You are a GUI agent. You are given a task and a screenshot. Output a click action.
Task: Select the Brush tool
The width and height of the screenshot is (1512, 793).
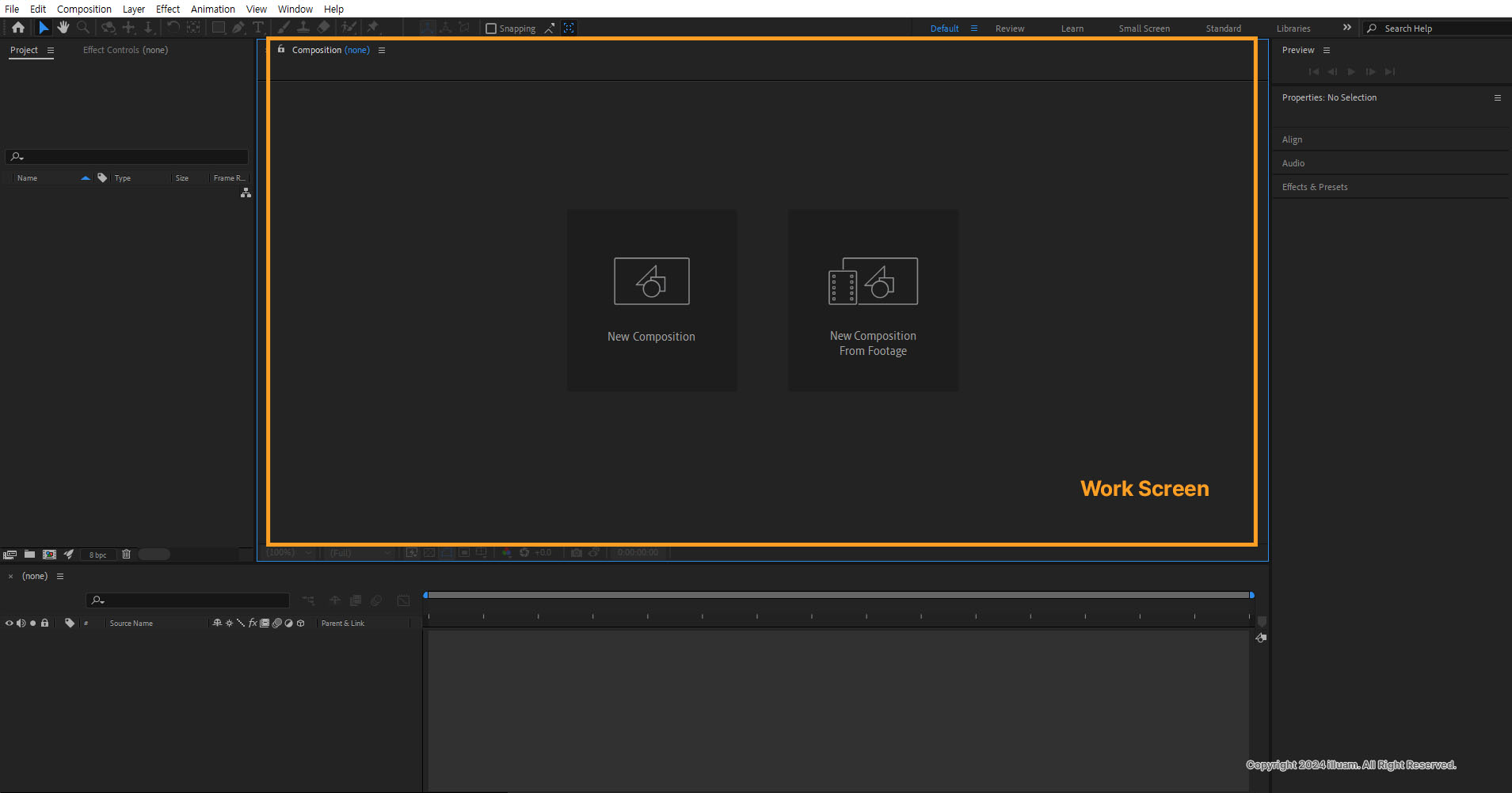point(284,28)
